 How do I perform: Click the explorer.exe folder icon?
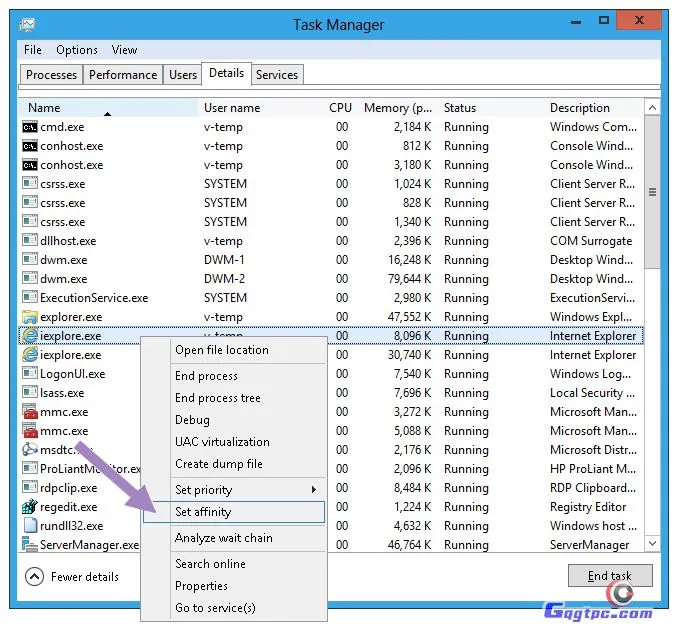click(30, 317)
